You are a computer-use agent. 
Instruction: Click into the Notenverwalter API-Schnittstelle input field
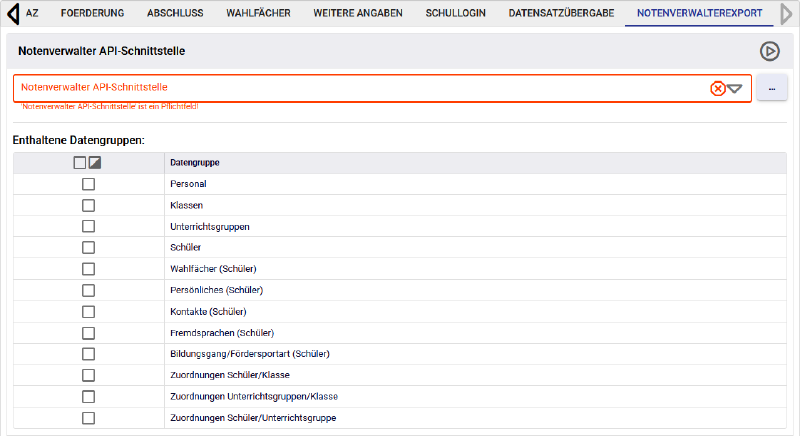(350, 88)
